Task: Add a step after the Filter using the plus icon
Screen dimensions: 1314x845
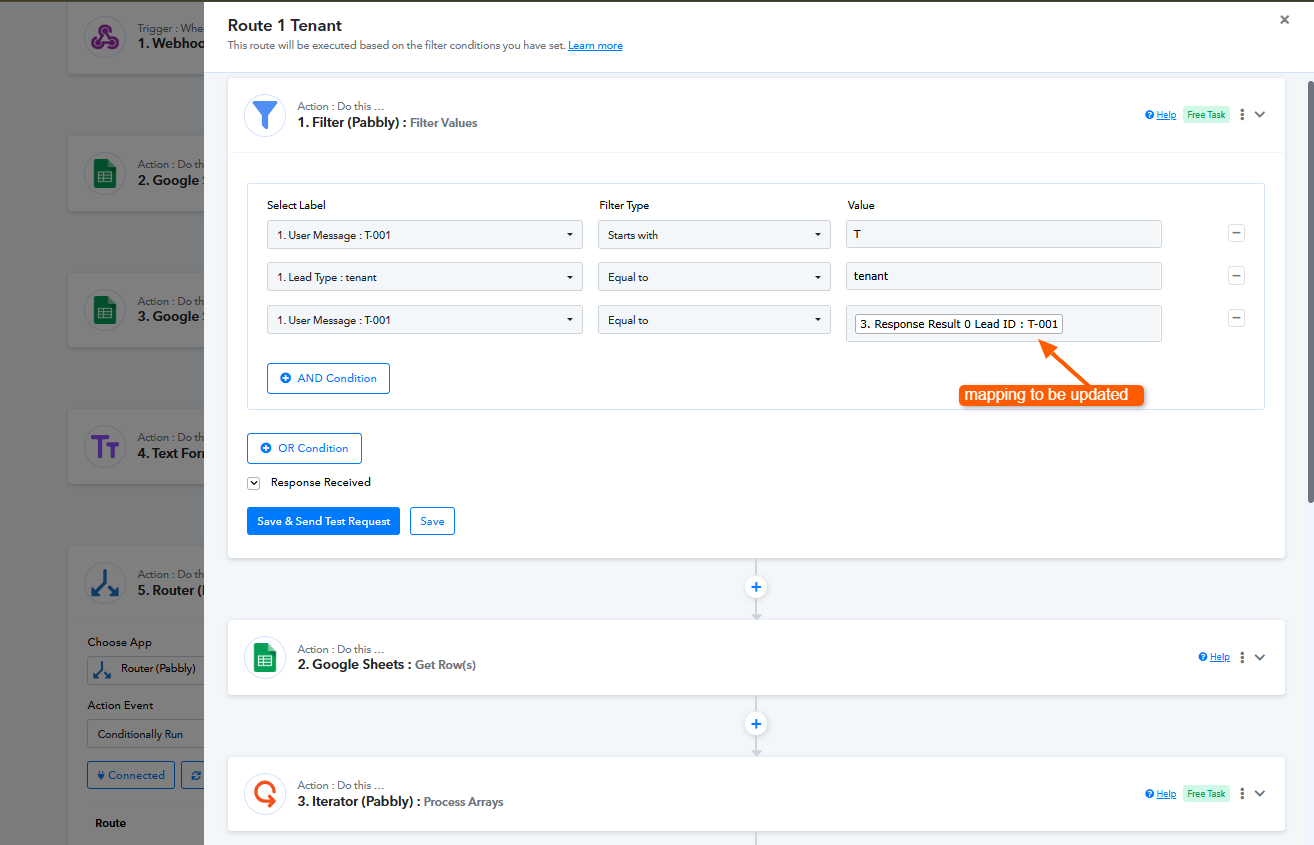Action: tap(756, 587)
